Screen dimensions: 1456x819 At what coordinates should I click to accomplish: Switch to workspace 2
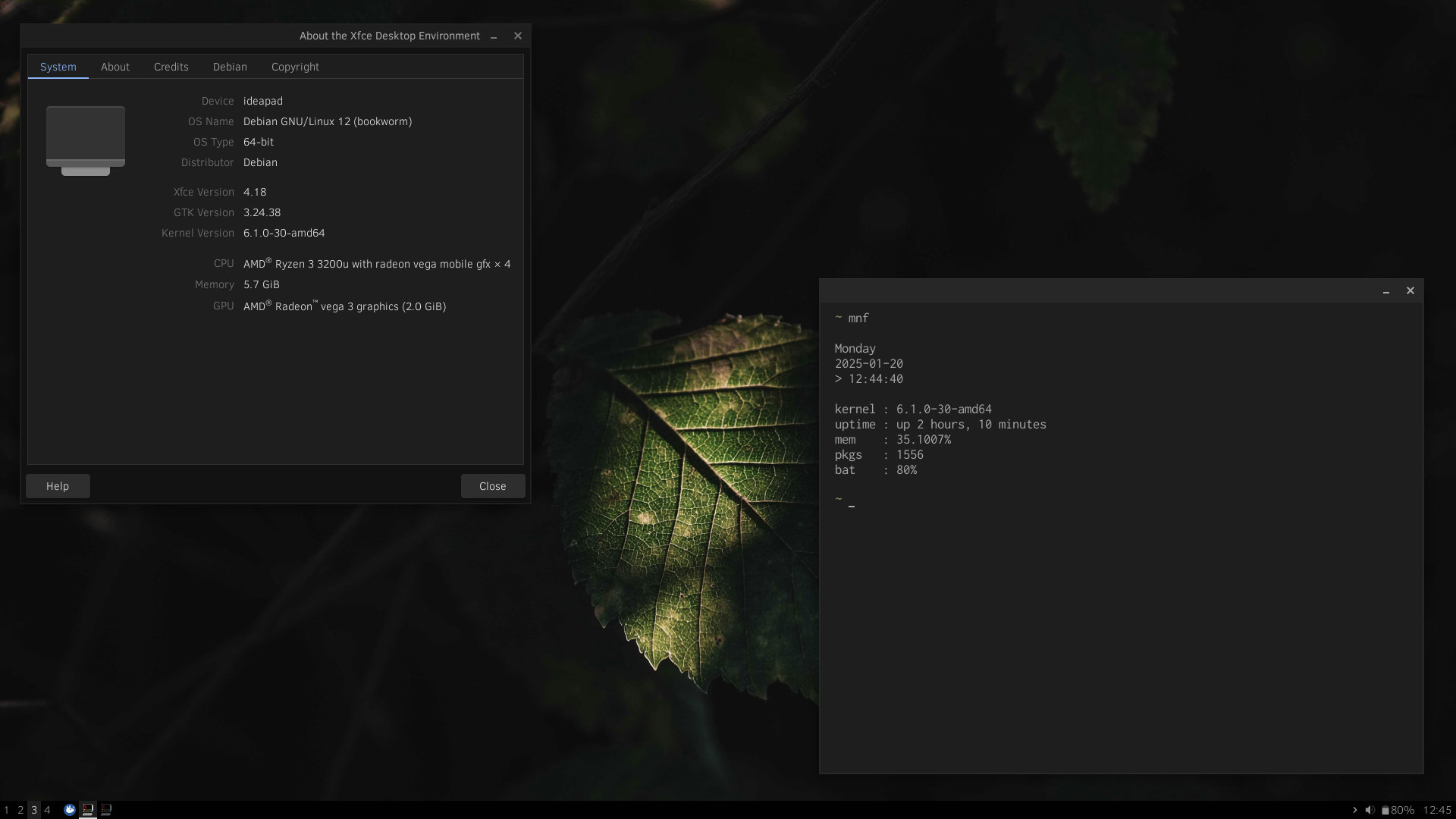tap(20, 810)
